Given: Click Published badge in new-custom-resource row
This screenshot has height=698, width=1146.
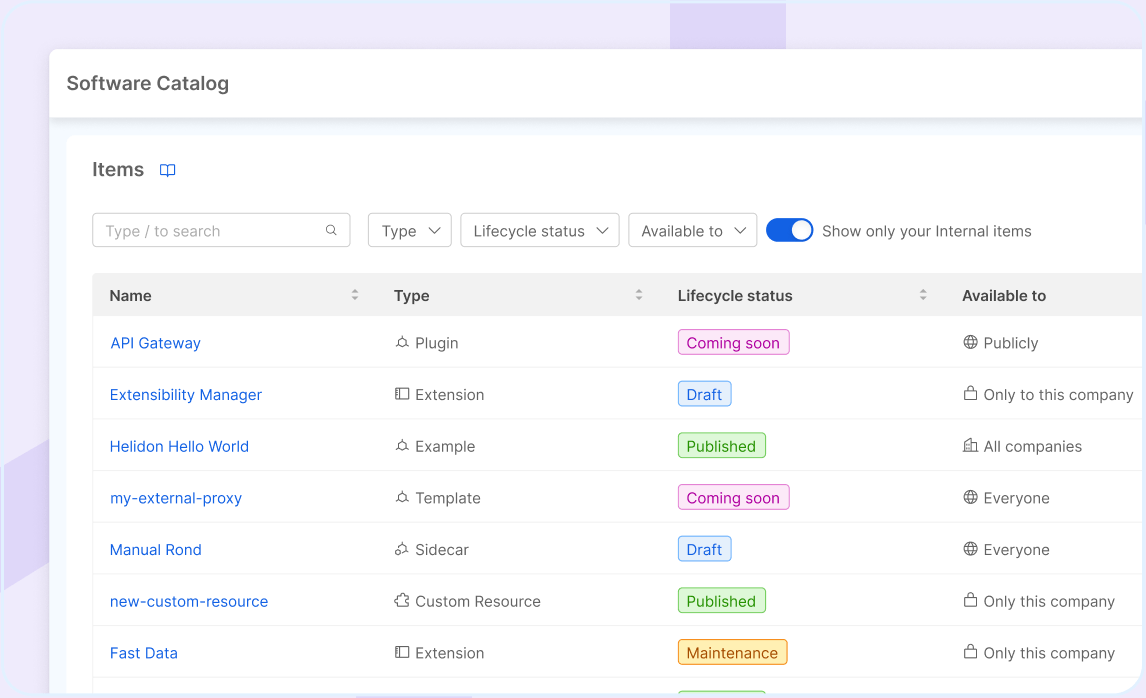Looking at the screenshot, I should coord(721,601).
